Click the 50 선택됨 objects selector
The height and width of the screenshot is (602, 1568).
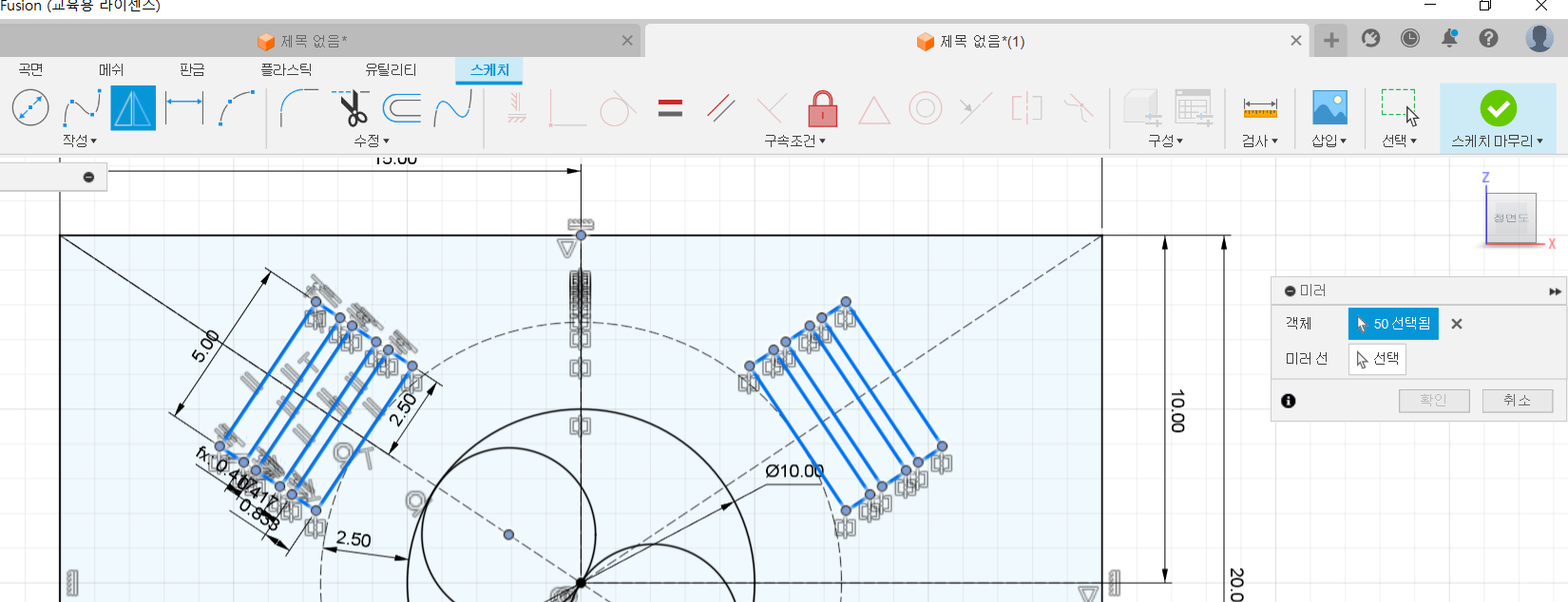(x=1393, y=324)
